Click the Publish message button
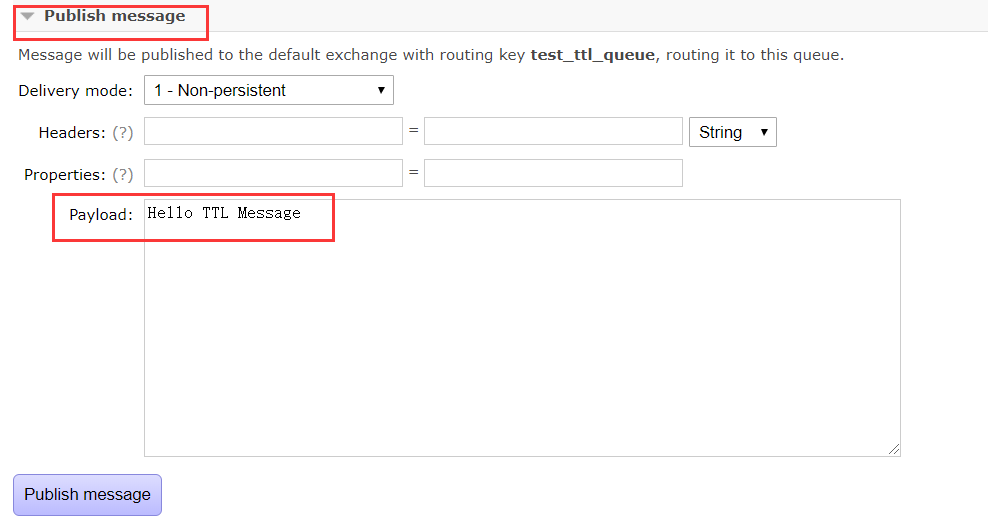 point(88,495)
